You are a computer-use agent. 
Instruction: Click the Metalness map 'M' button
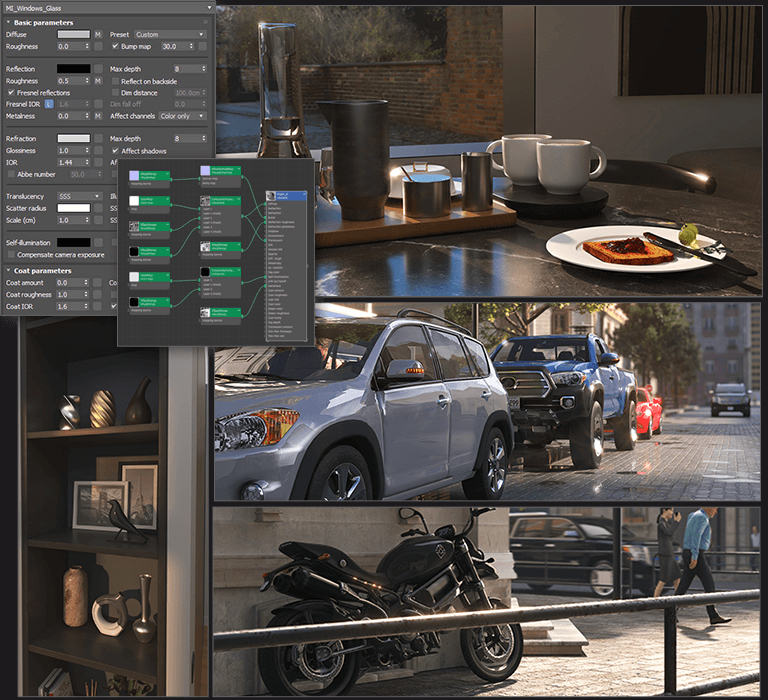click(x=98, y=116)
